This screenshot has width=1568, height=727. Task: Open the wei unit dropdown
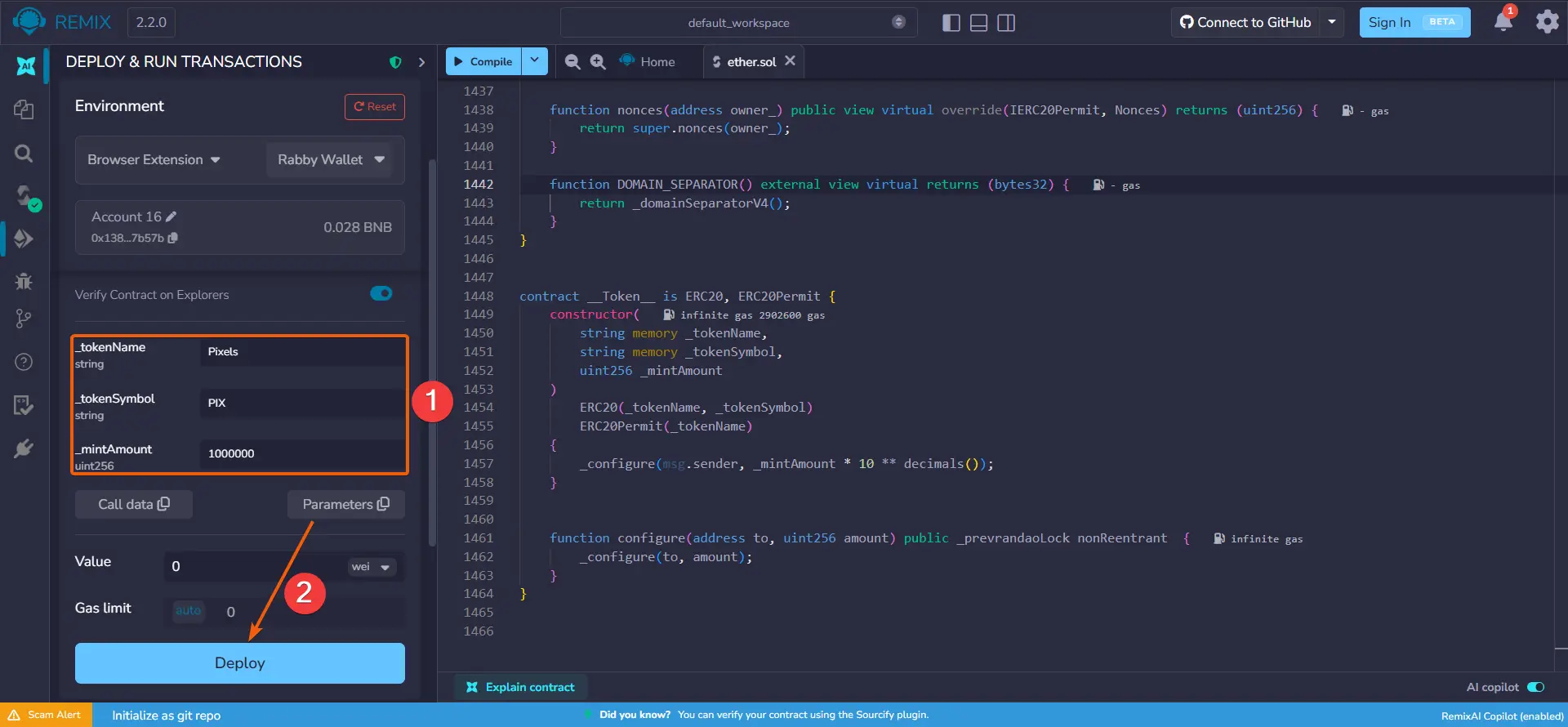pyautogui.click(x=371, y=567)
